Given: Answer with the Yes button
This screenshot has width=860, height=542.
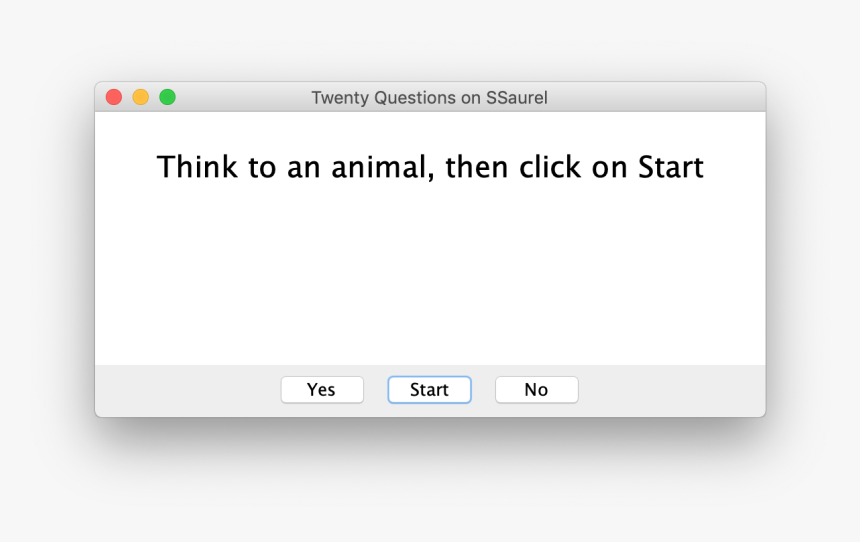Looking at the screenshot, I should coord(322,390).
